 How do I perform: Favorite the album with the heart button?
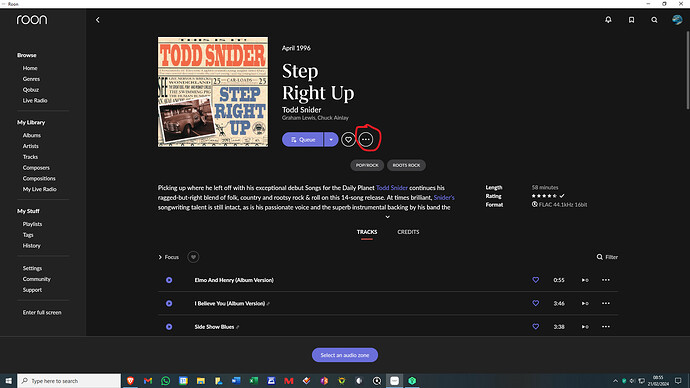click(348, 139)
